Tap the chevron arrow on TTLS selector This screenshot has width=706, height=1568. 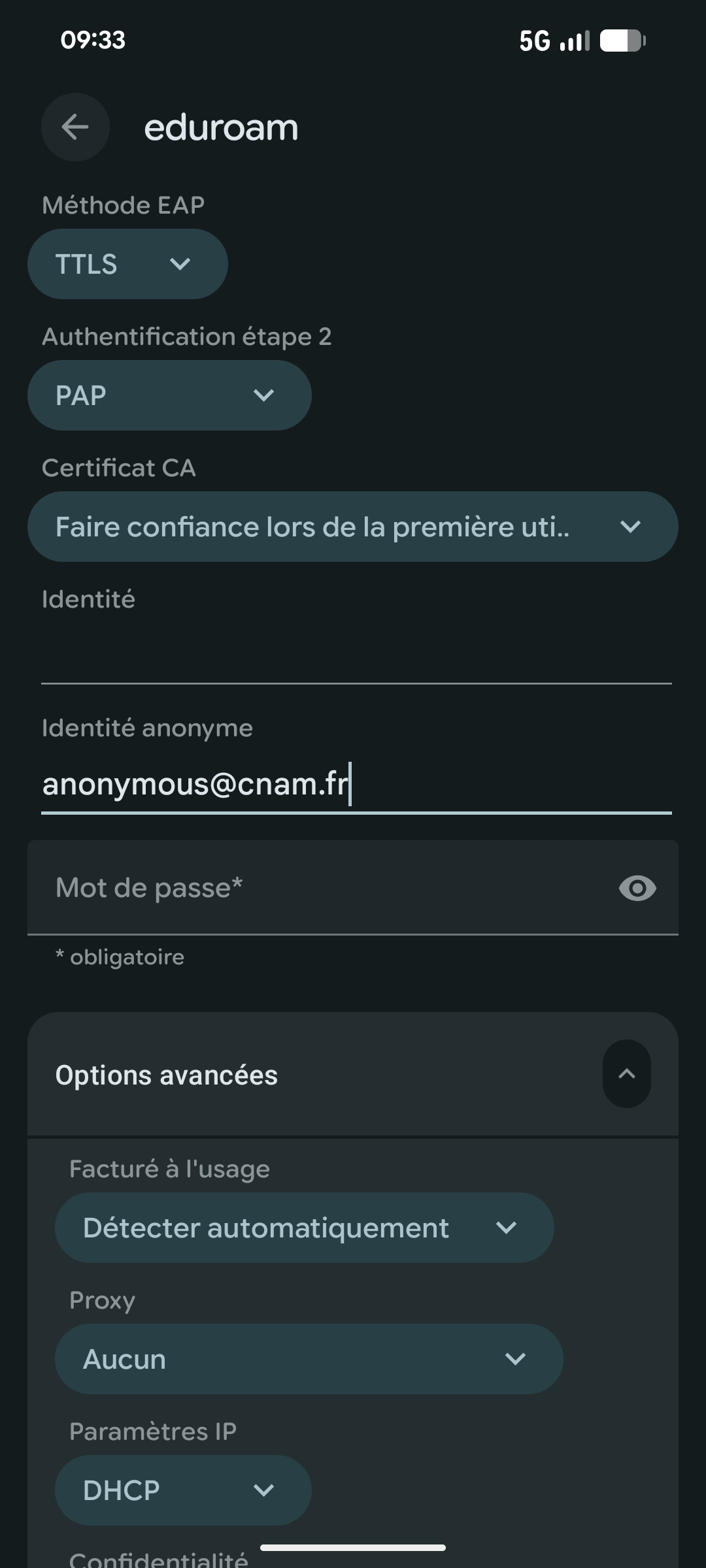[180, 264]
